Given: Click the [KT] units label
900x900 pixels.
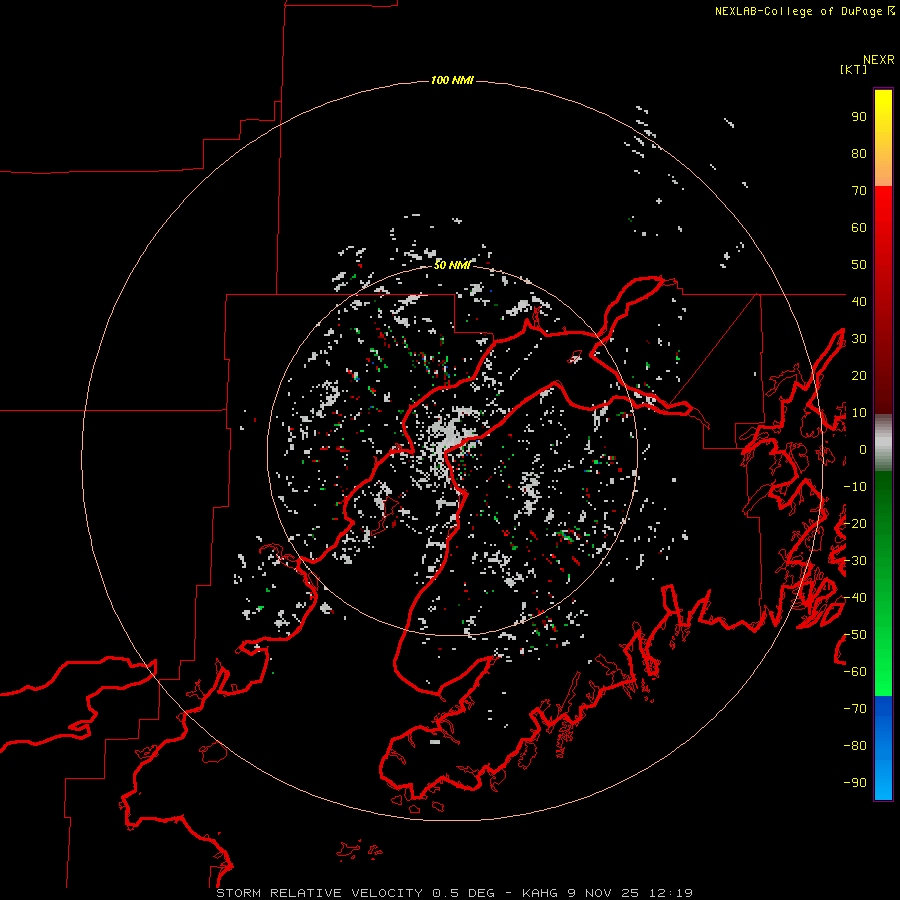Looking at the screenshot, I should 854,69.
